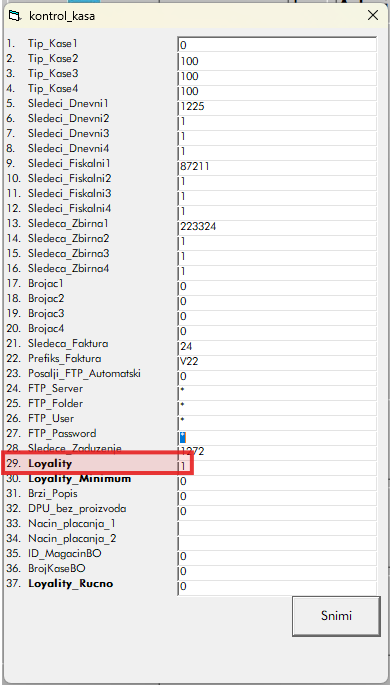Viewport: 390px width, 685px height.
Task: Click the Brojac3 input field
Action: pos(277,316)
